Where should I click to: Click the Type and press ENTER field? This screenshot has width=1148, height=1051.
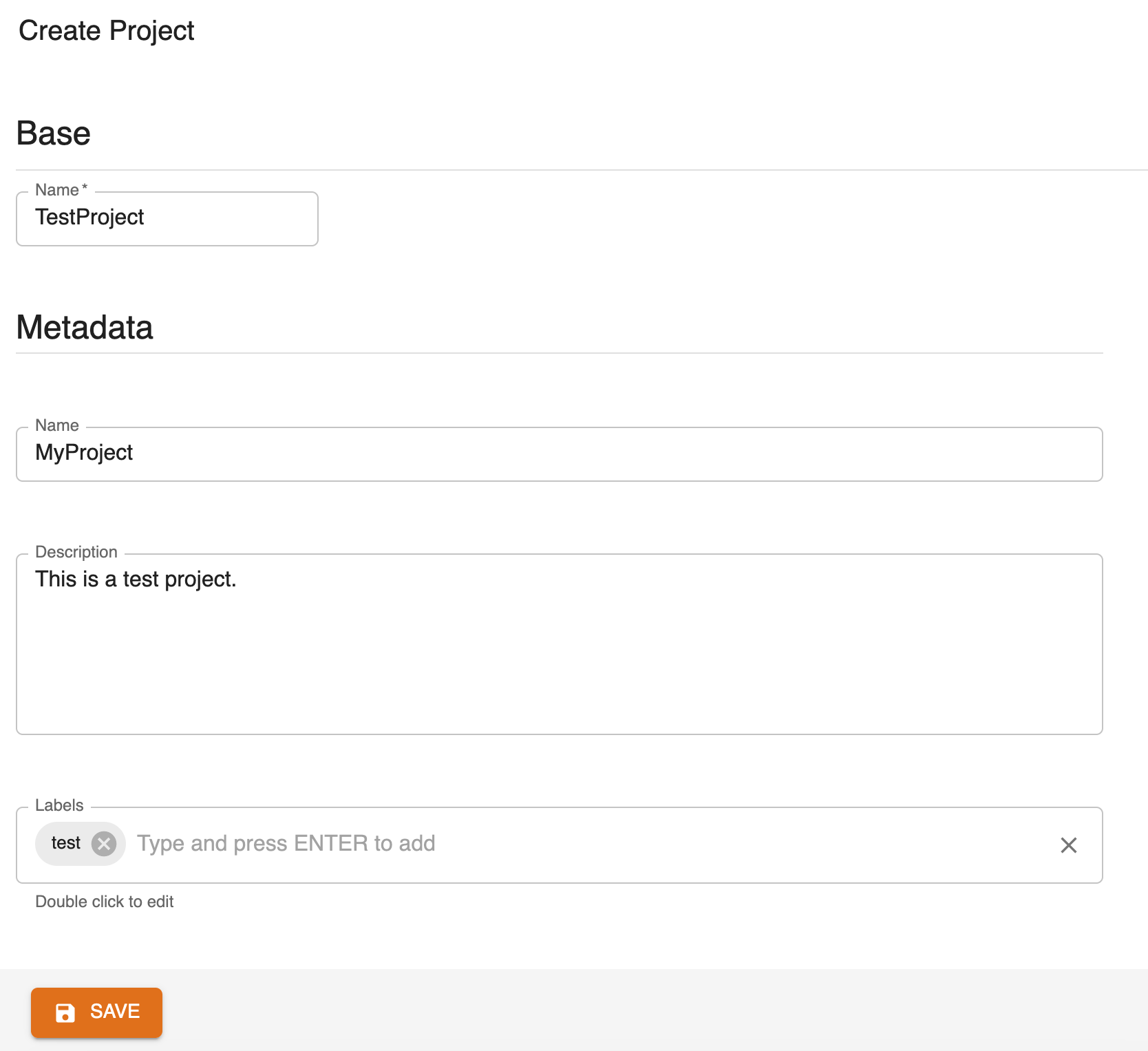(286, 843)
